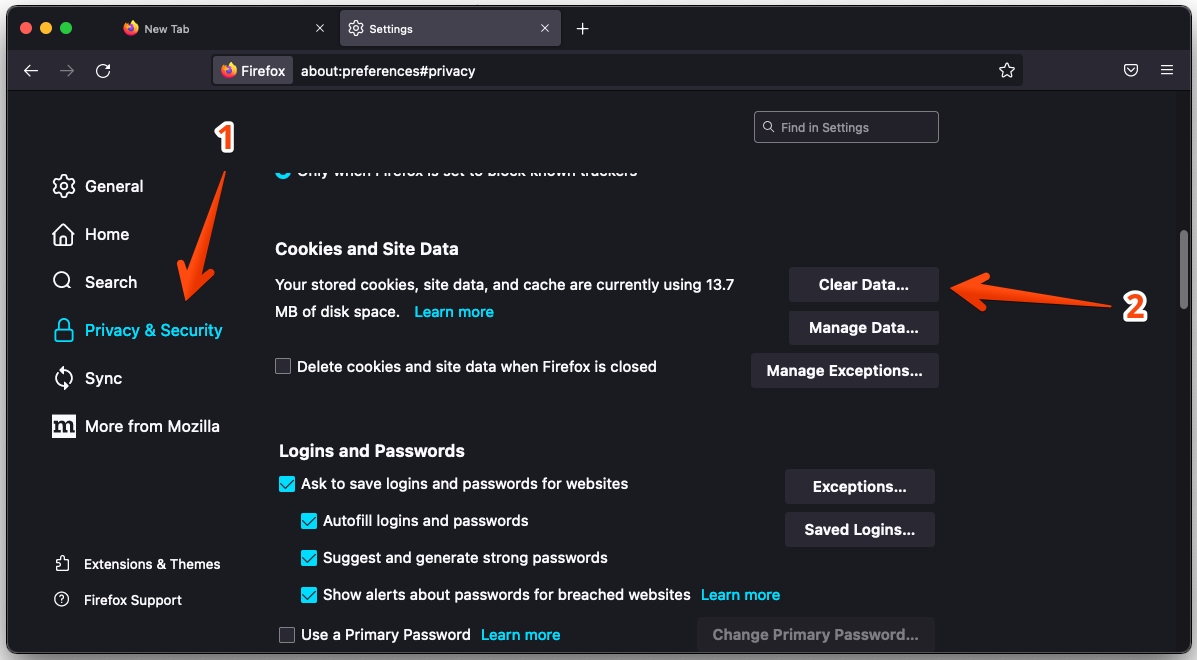Click the Clear Data button
The width and height of the screenshot is (1197, 660).
click(863, 285)
